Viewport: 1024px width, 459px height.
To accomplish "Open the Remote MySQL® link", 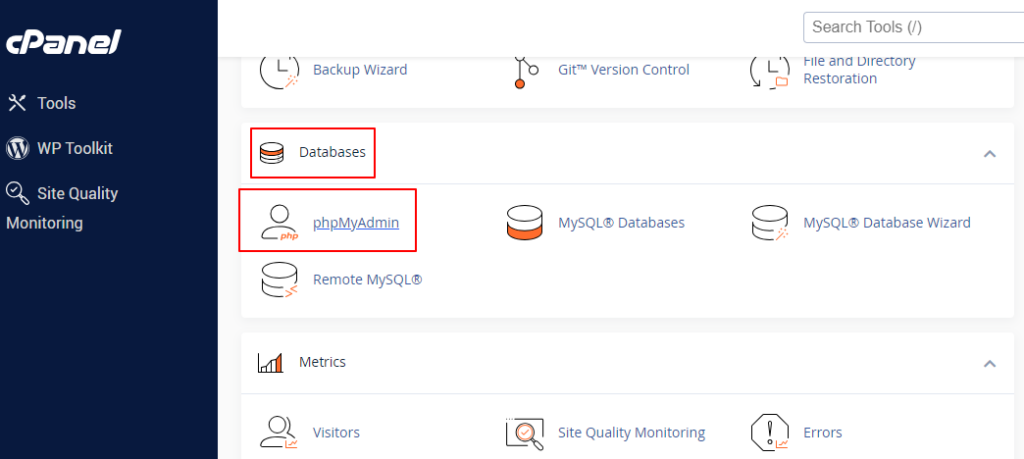I will pyautogui.click(x=368, y=279).
